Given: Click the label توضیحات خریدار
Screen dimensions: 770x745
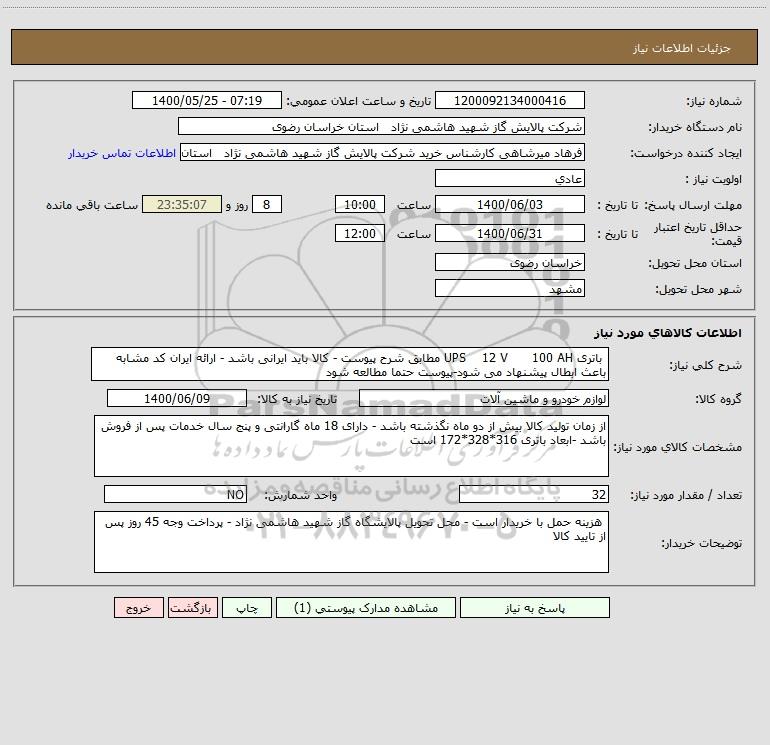Looking at the screenshot, I should click(702, 543).
